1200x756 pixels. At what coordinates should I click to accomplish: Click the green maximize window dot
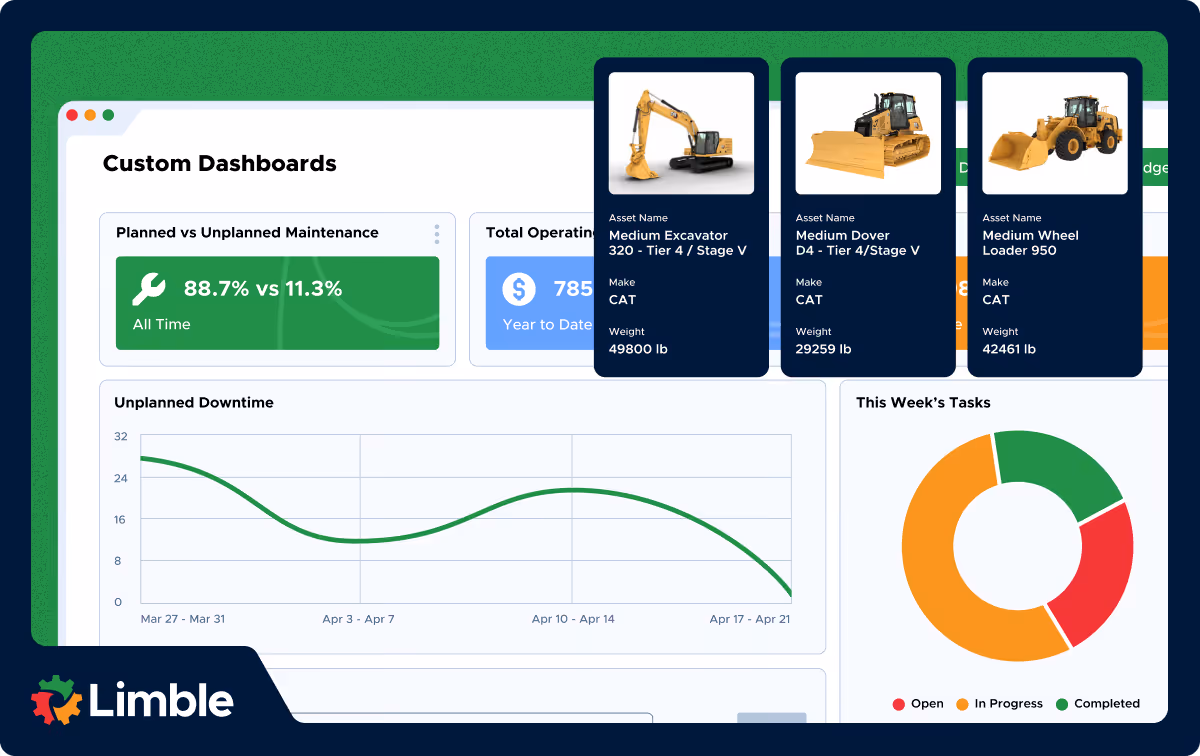(x=108, y=115)
